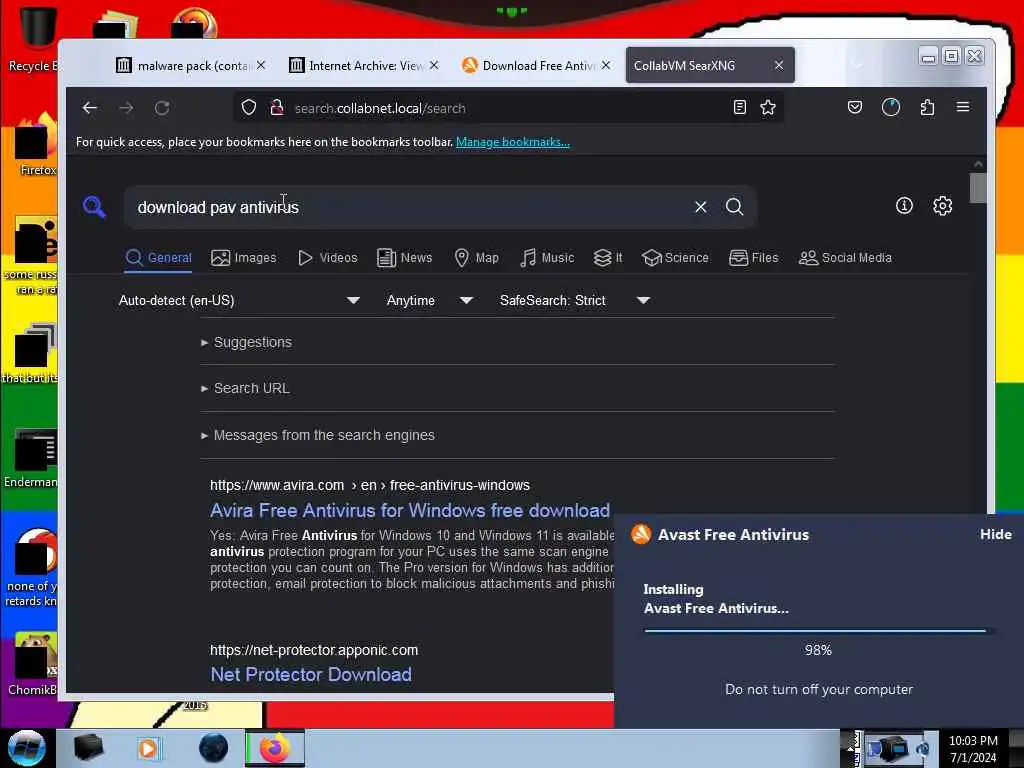Submit search with magnifier button

[x=735, y=207]
